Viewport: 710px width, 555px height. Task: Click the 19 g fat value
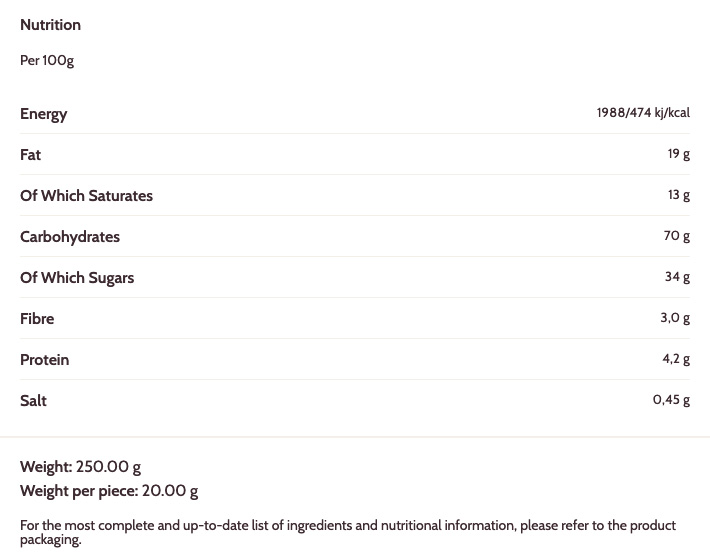[x=679, y=154]
